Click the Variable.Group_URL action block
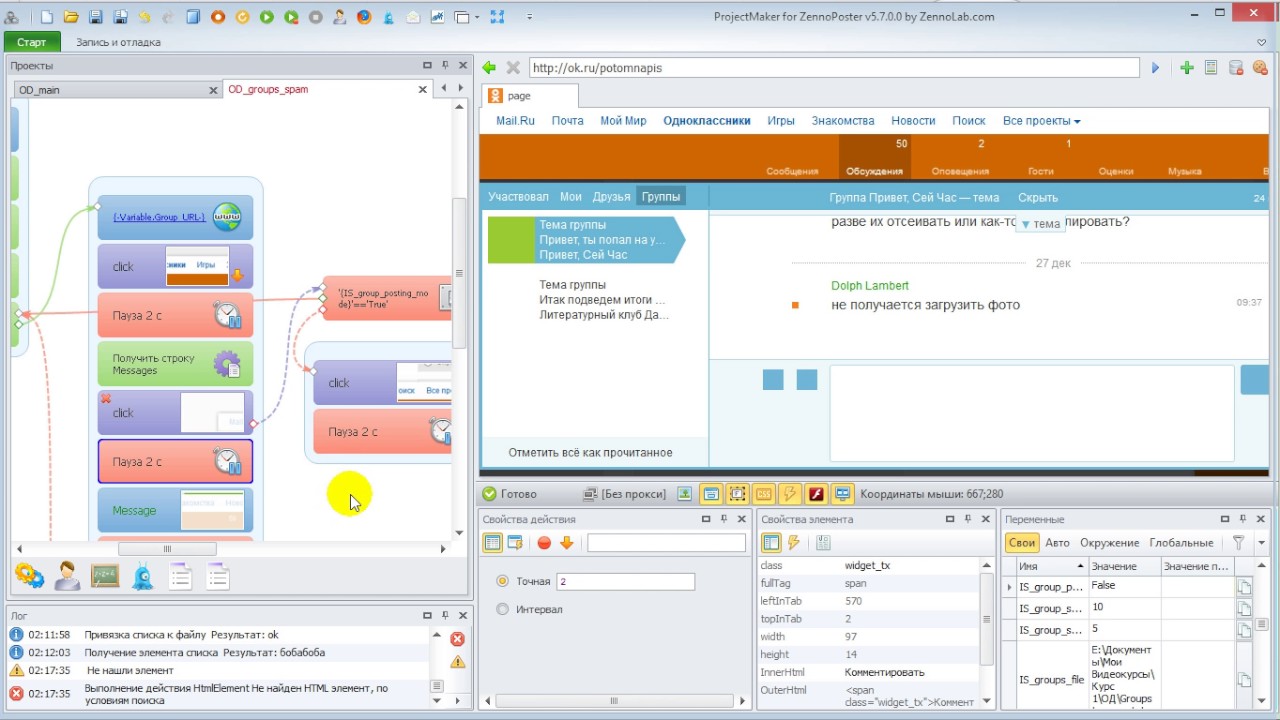This screenshot has height=720, width=1280. [x=175, y=217]
